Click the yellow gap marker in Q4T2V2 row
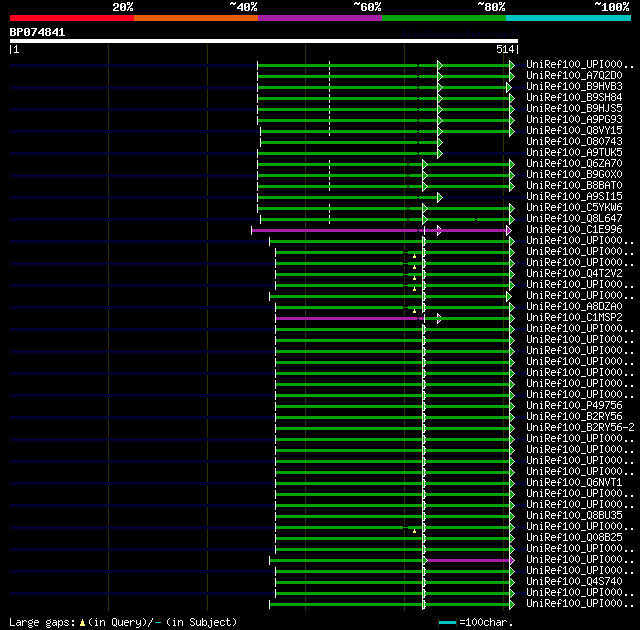 pos(414,278)
